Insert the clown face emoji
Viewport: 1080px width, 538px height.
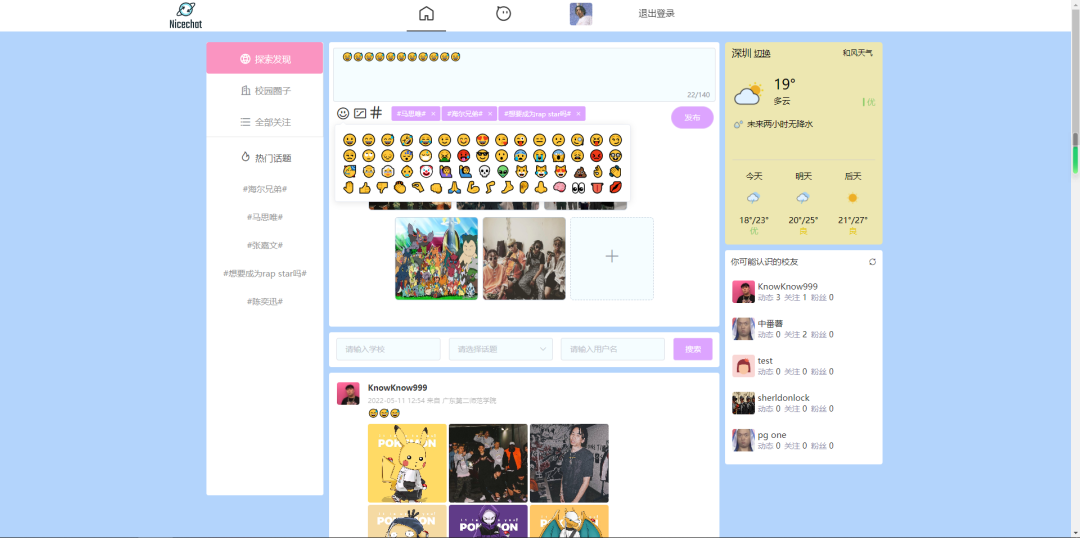[x=426, y=172]
